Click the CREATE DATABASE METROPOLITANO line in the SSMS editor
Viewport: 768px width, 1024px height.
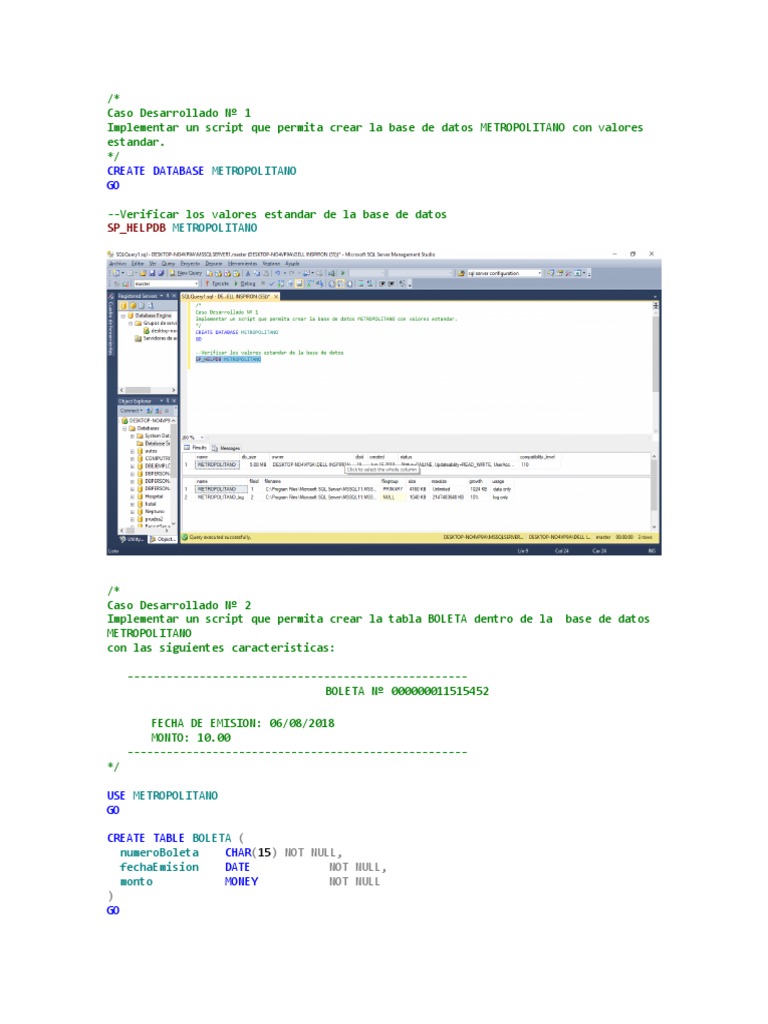(x=236, y=332)
